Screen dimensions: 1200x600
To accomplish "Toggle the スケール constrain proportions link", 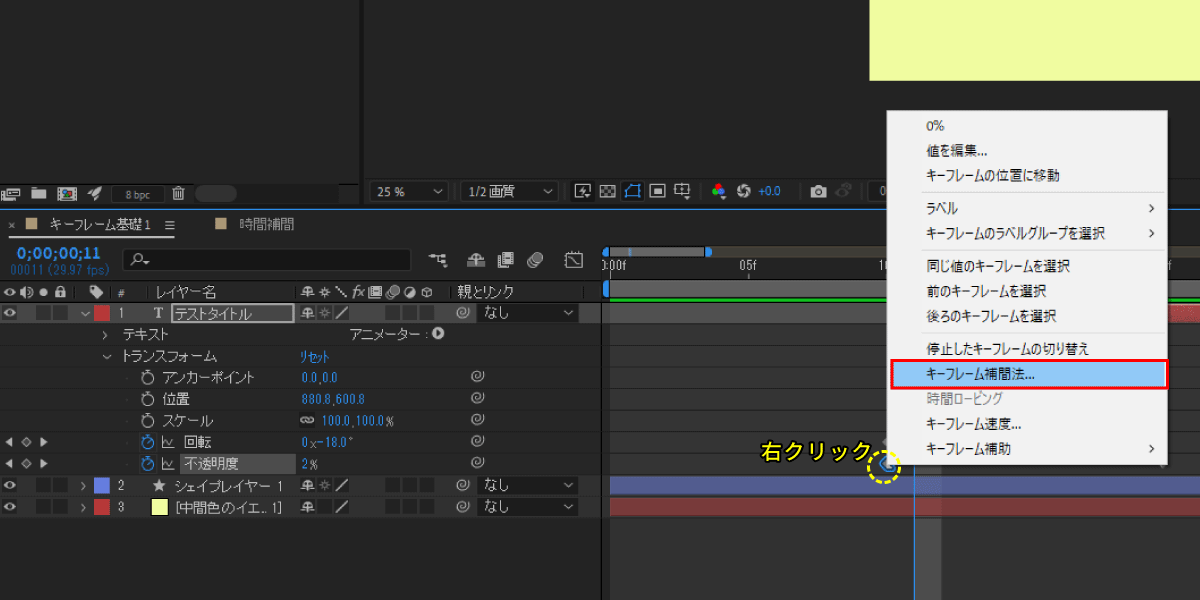I will (x=307, y=420).
